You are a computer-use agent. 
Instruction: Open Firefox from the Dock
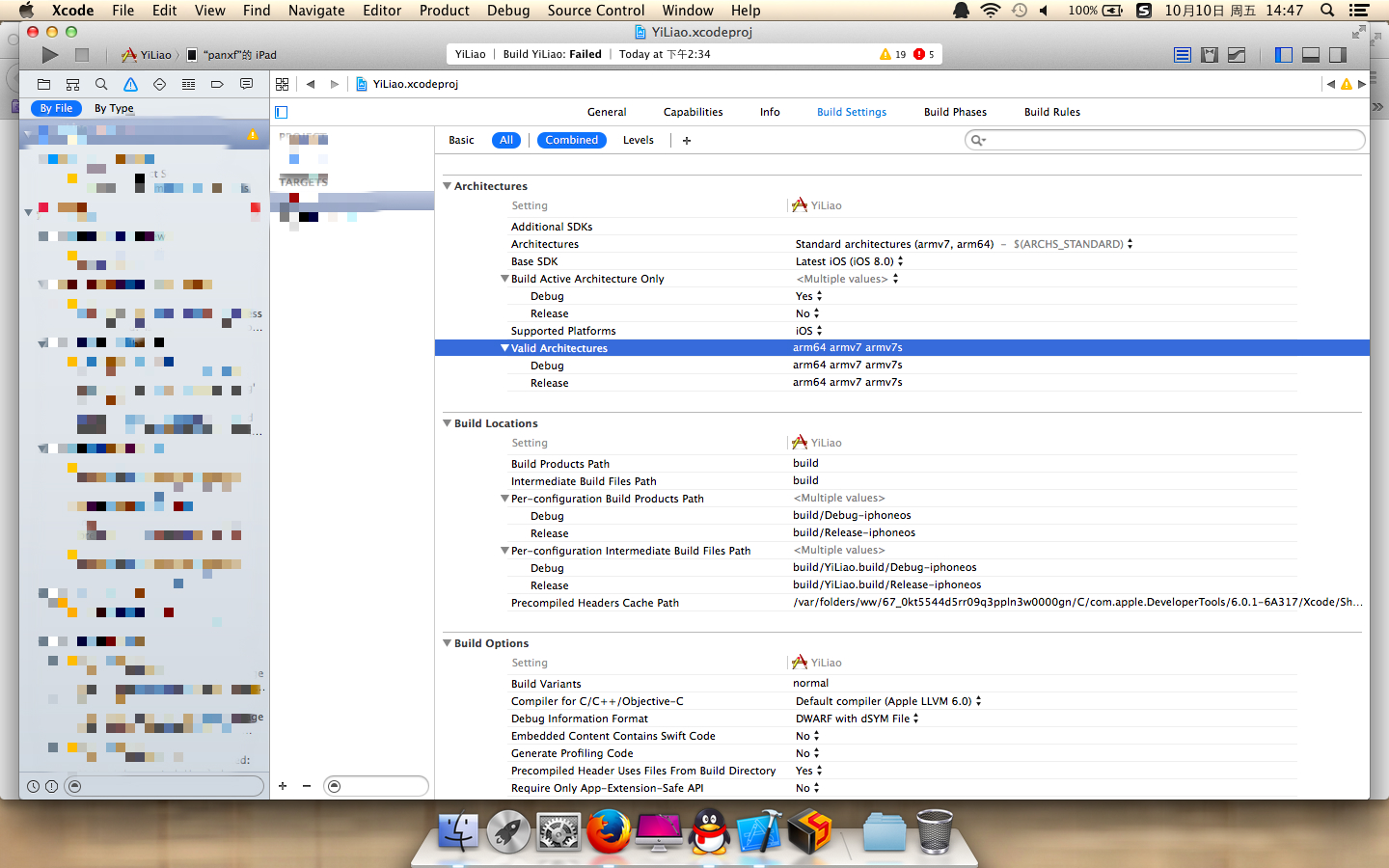pyautogui.click(x=609, y=831)
